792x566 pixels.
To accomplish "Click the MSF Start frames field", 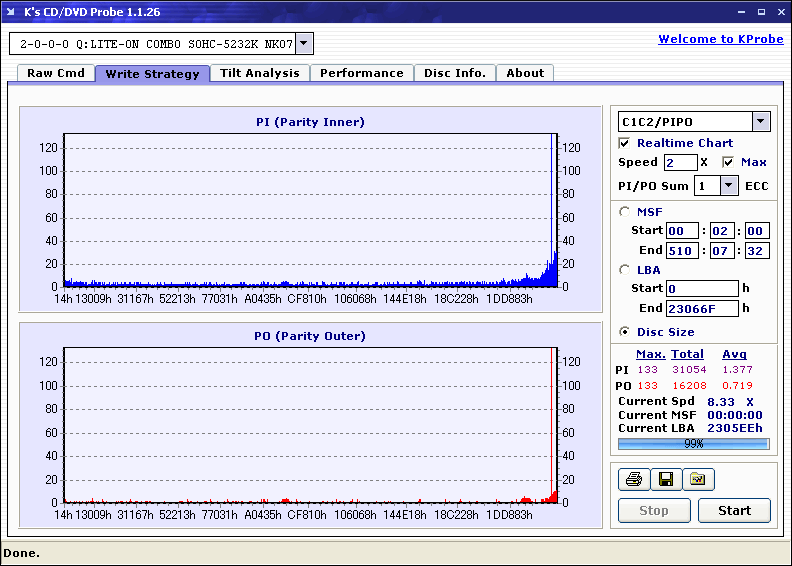I will pos(757,231).
